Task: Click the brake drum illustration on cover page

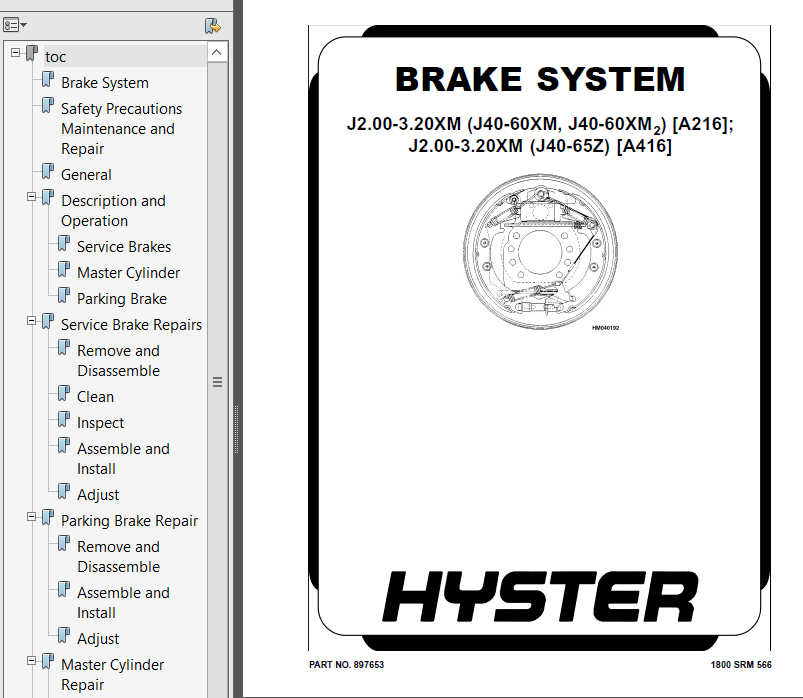Action: pos(540,251)
